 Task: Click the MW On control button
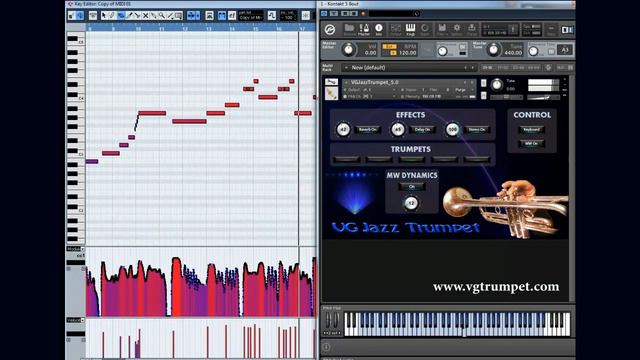coord(531,143)
